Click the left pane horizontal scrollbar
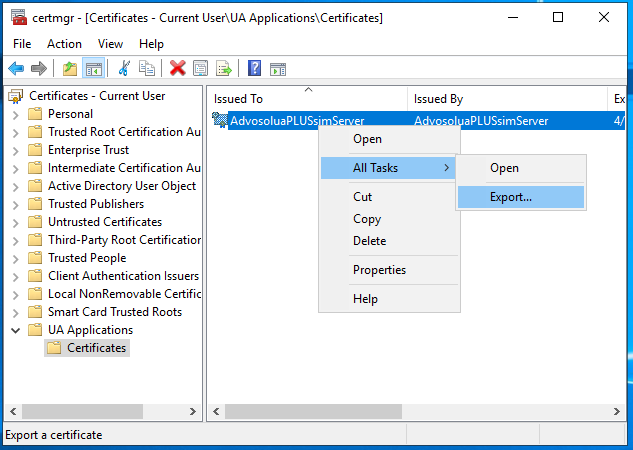The image size is (633, 450). click(80, 412)
